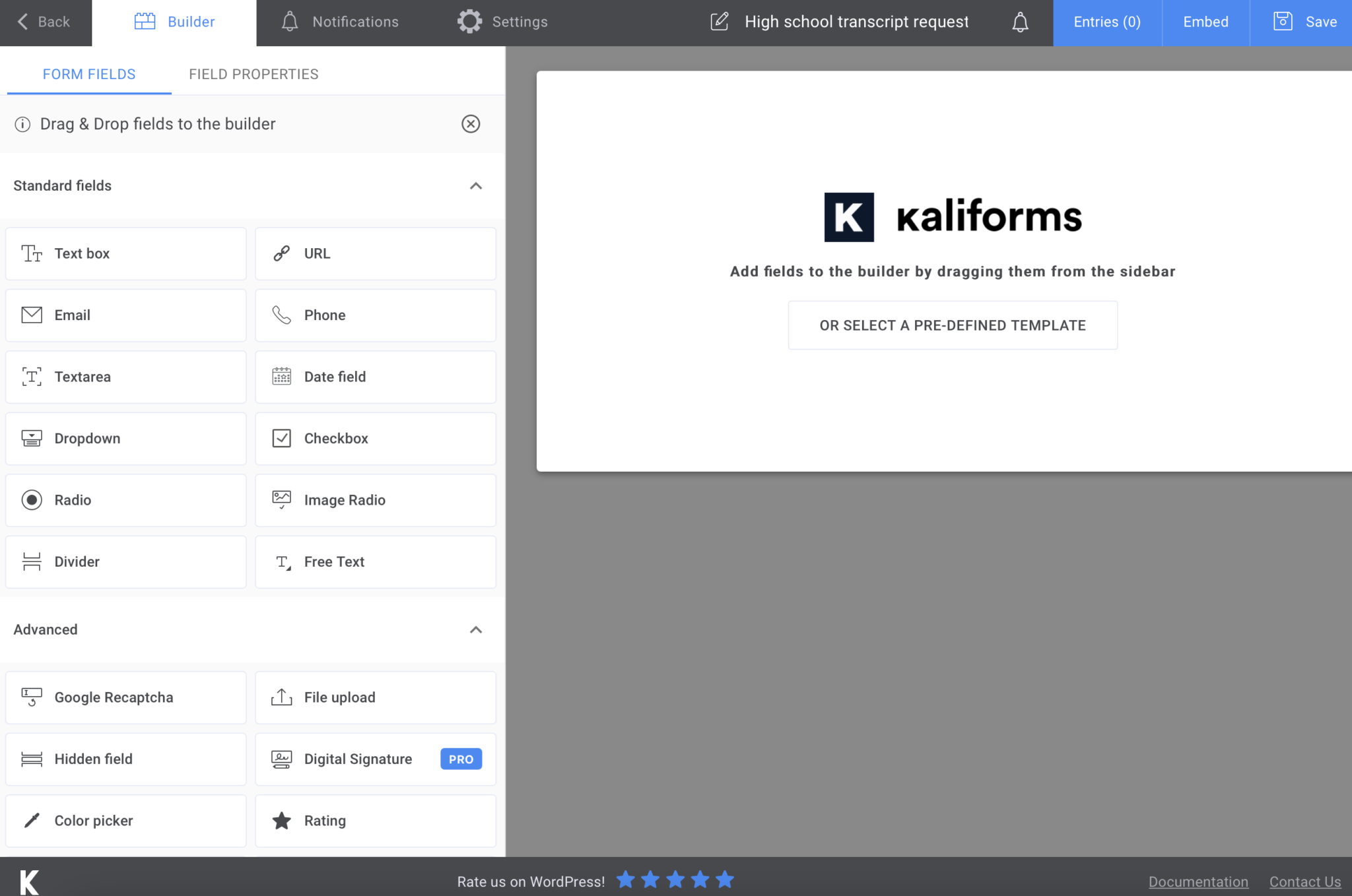Select the Checkbox field icon

click(281, 438)
